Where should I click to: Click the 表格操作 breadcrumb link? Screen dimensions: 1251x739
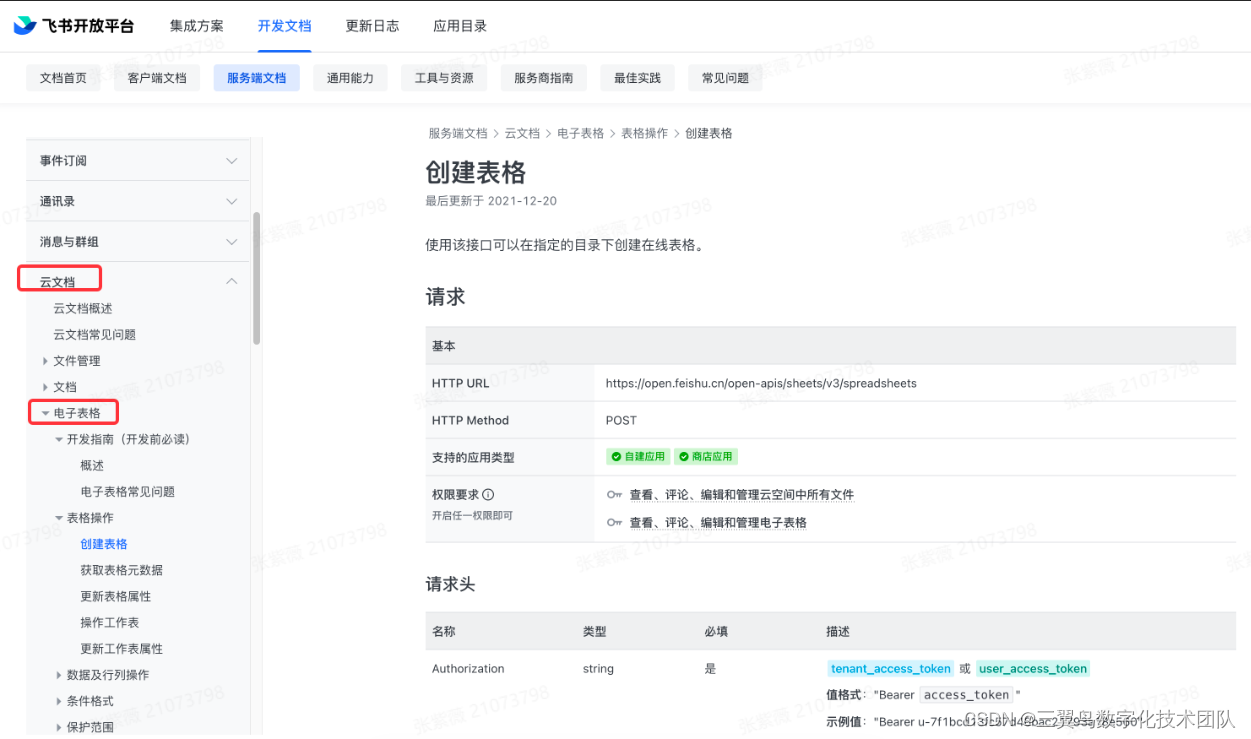644,133
